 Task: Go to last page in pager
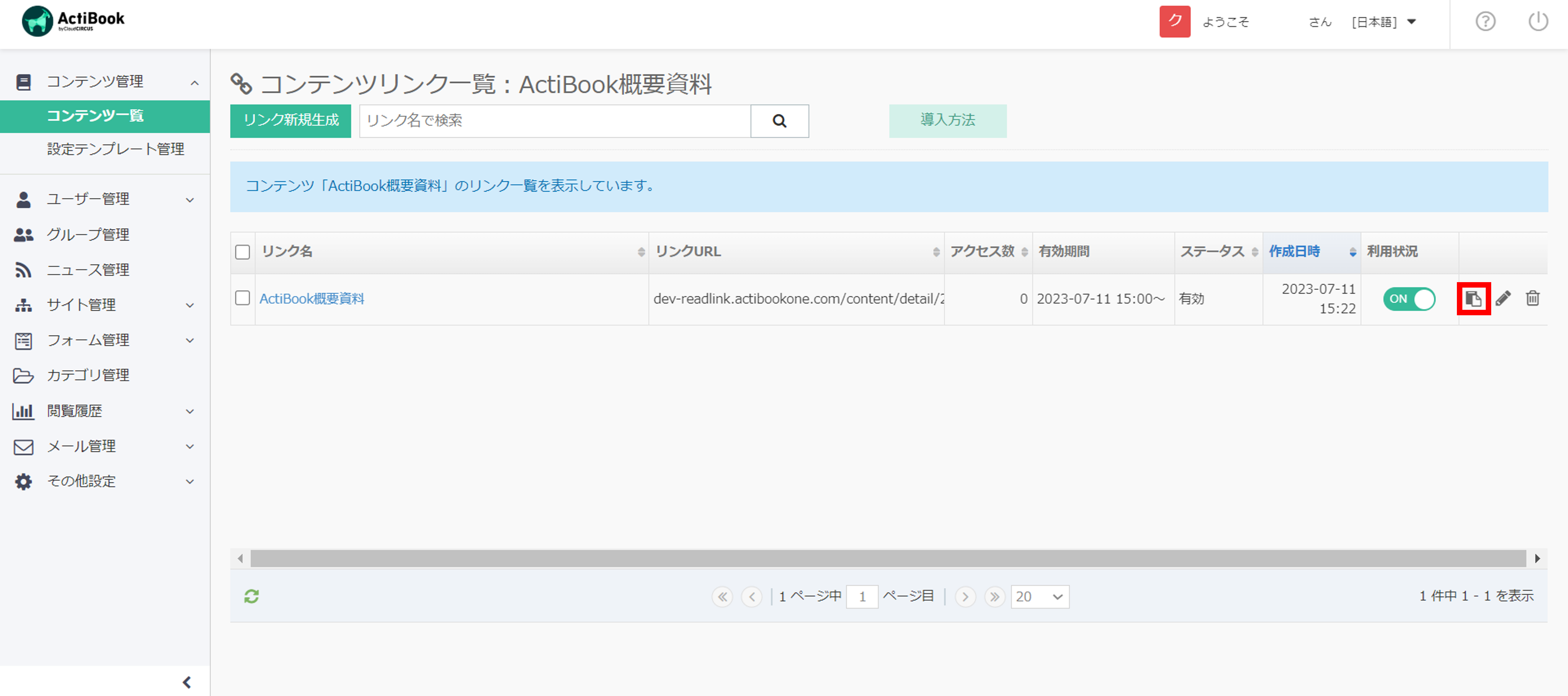[x=995, y=597]
